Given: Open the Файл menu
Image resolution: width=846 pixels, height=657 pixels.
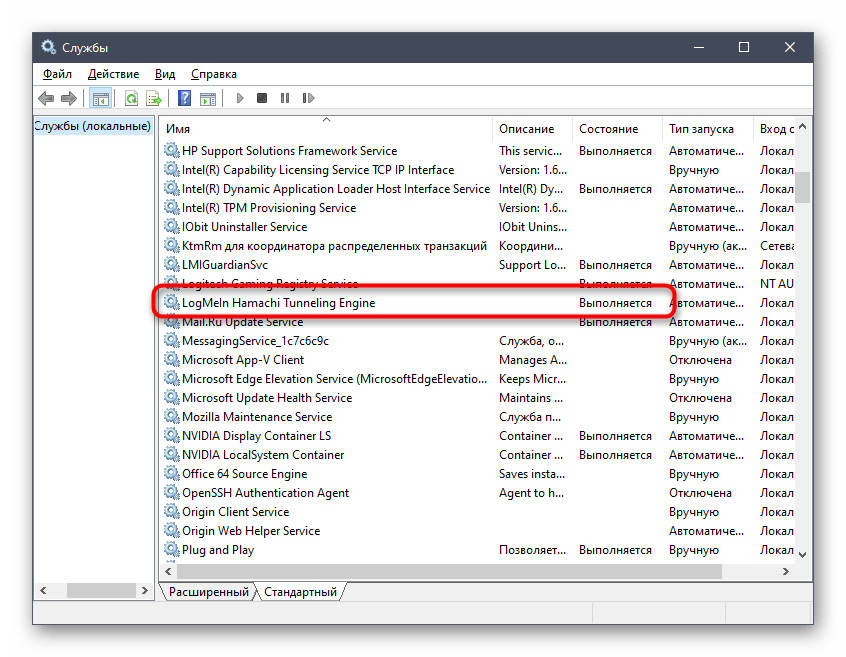Looking at the screenshot, I should [x=57, y=74].
